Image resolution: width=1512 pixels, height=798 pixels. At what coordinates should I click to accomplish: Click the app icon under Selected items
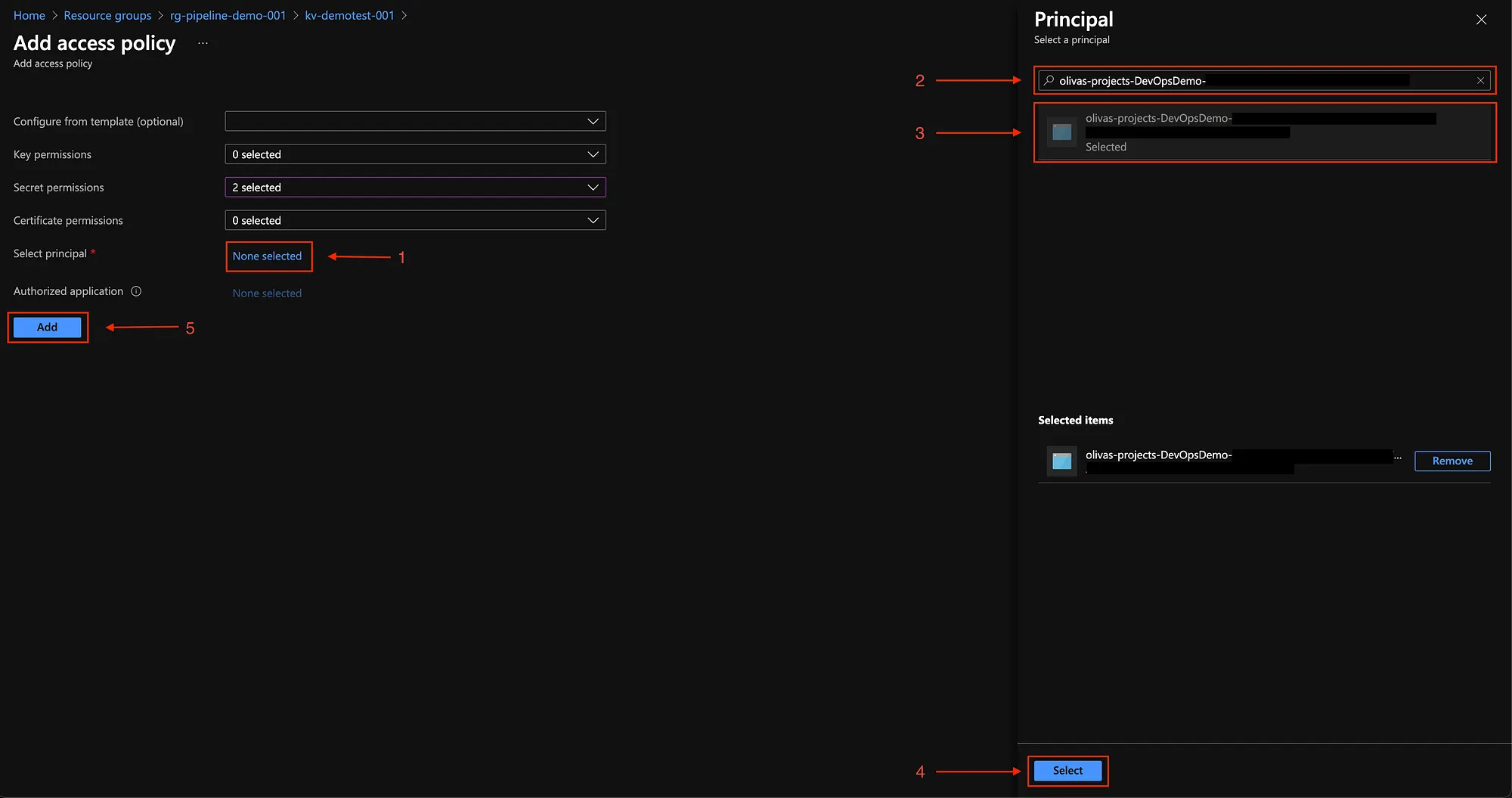1061,461
